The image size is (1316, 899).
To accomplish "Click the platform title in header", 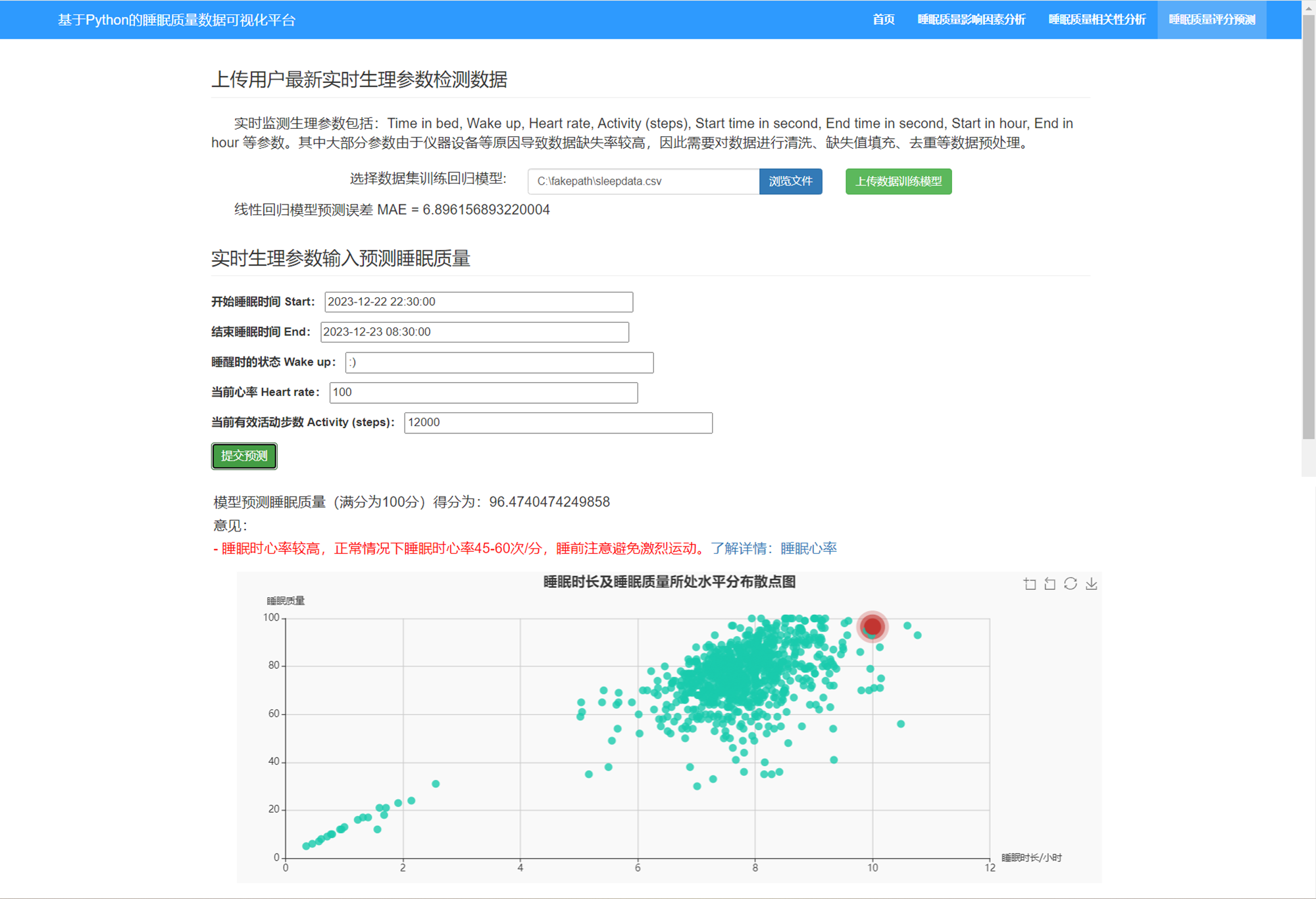I will point(176,20).
